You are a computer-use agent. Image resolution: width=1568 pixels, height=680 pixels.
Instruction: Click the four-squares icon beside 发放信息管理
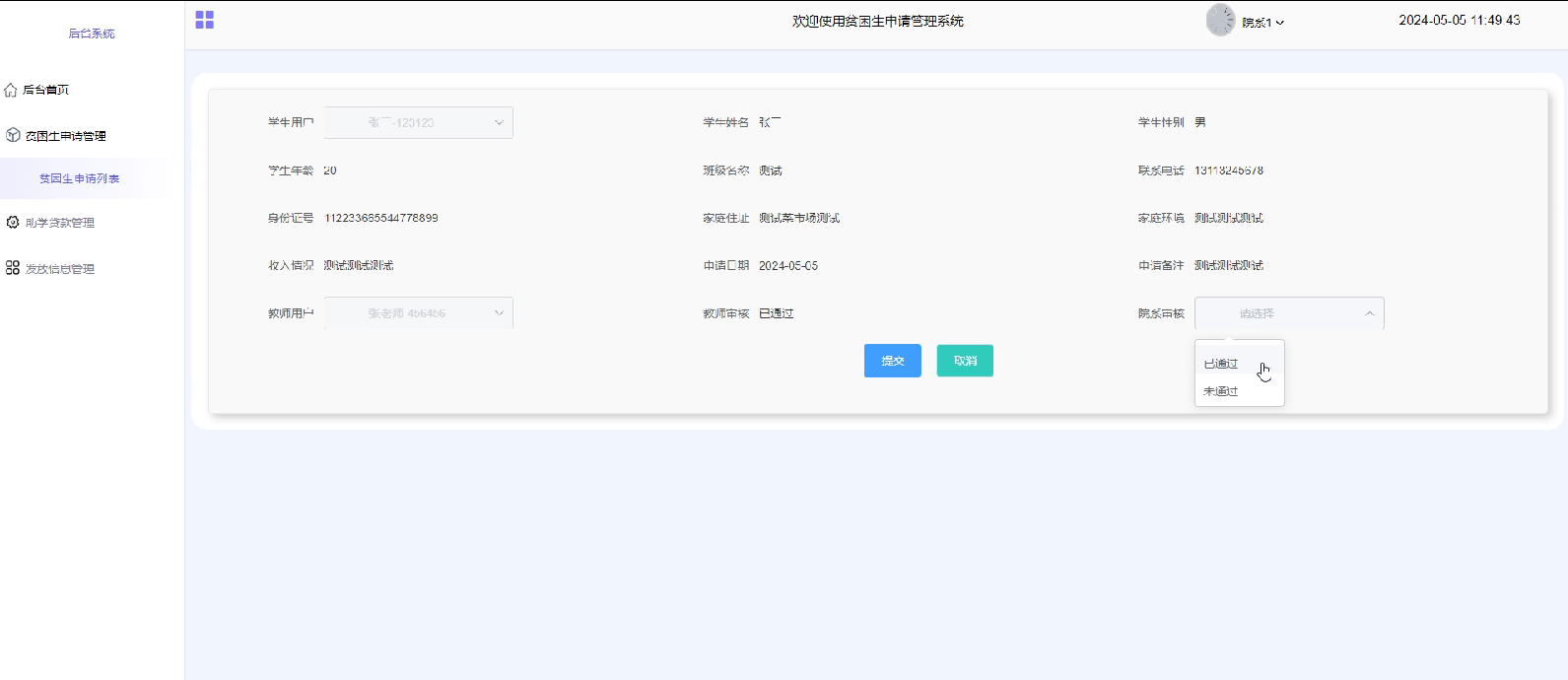[13, 268]
